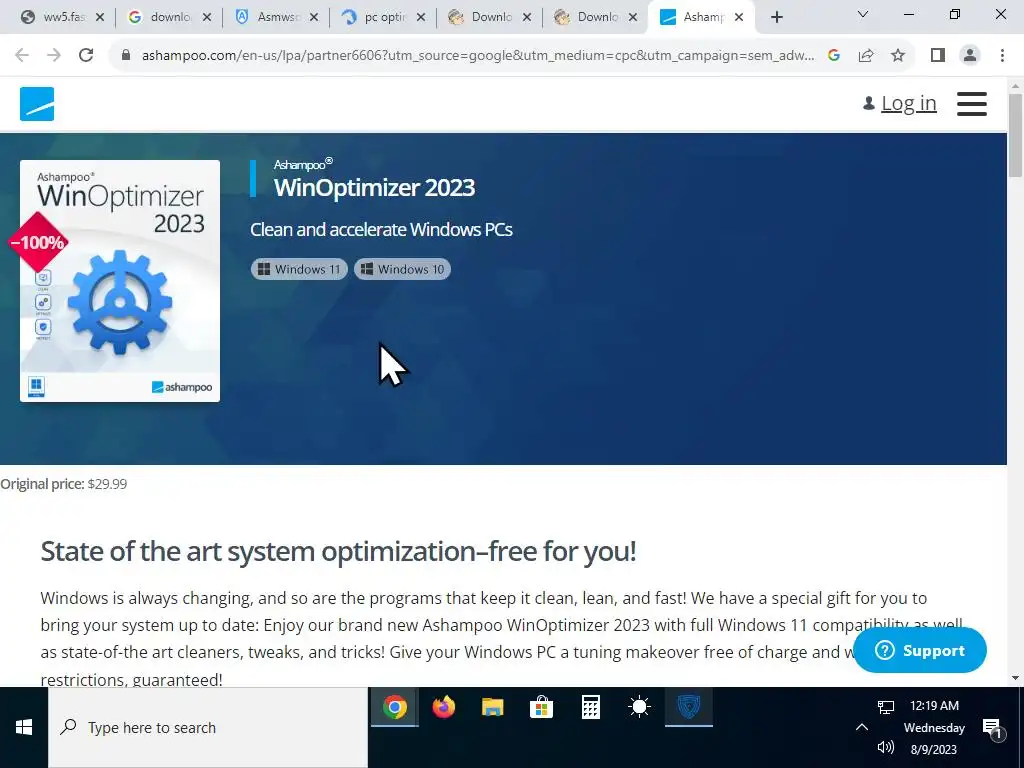Open a new browser tab
This screenshot has height=768, width=1024.
tap(776, 18)
